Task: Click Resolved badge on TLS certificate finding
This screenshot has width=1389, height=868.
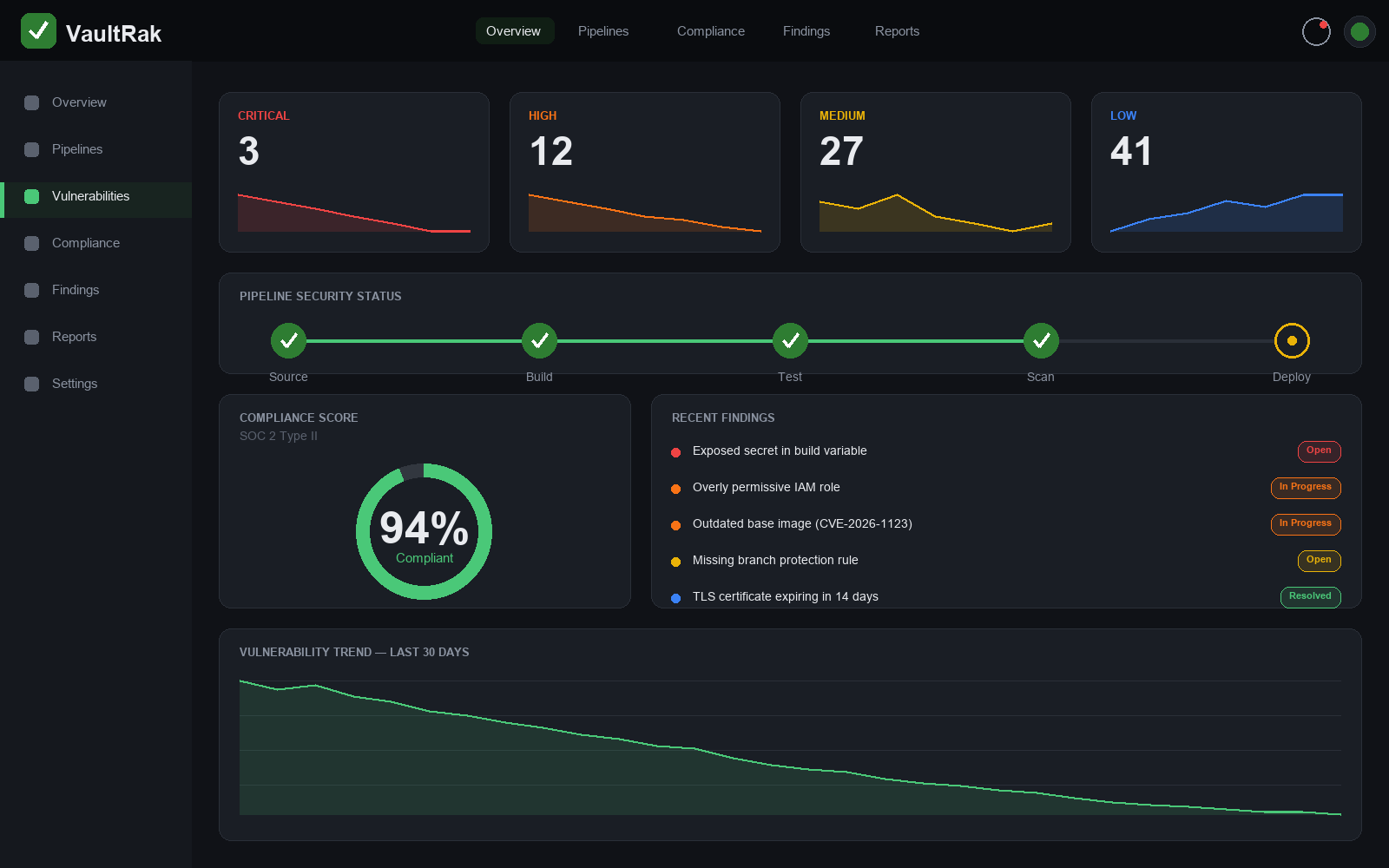Action: pyautogui.click(x=1311, y=597)
